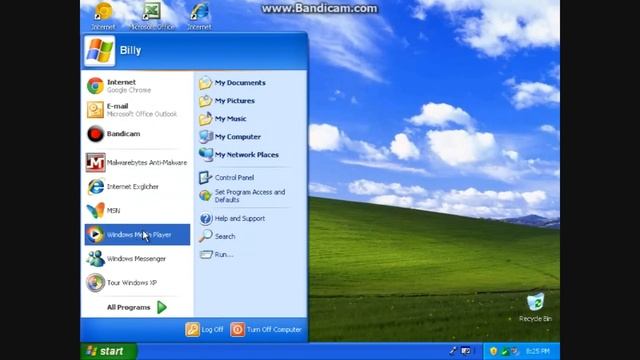
Task: Select Control Panel menu text
Action: pos(234,178)
